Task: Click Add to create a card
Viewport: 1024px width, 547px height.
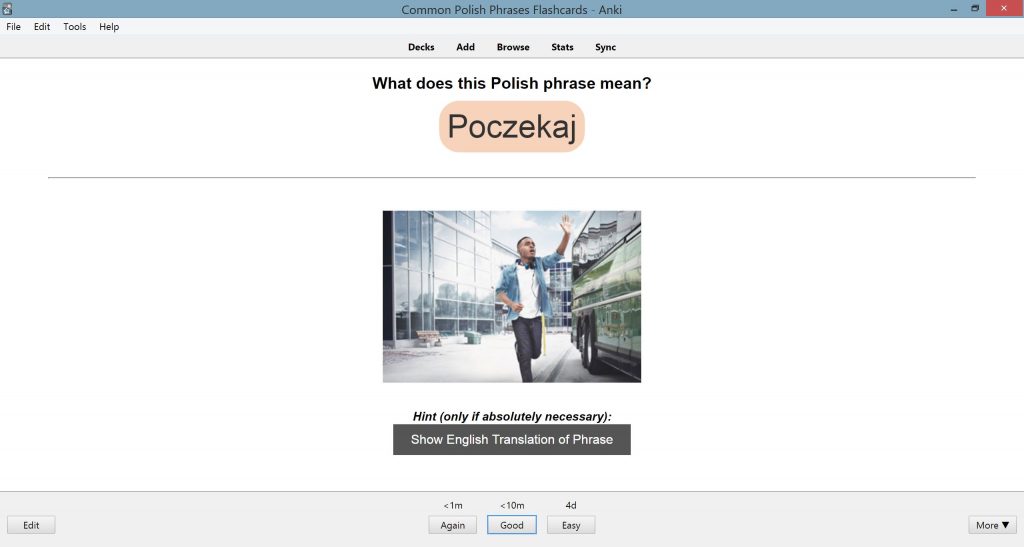Action: [x=466, y=47]
